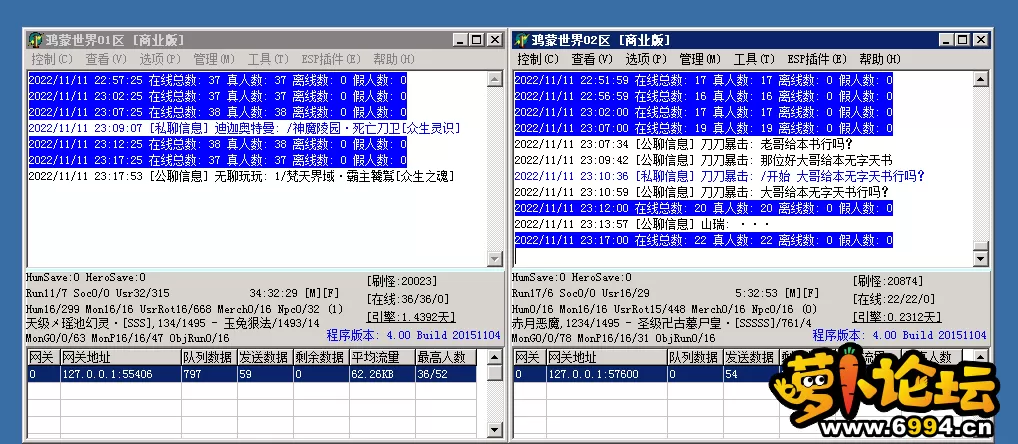Image resolution: width=1018 pixels, height=444 pixels.
Task: Open 工具(T) menu in 02区 window
Action: (754, 59)
